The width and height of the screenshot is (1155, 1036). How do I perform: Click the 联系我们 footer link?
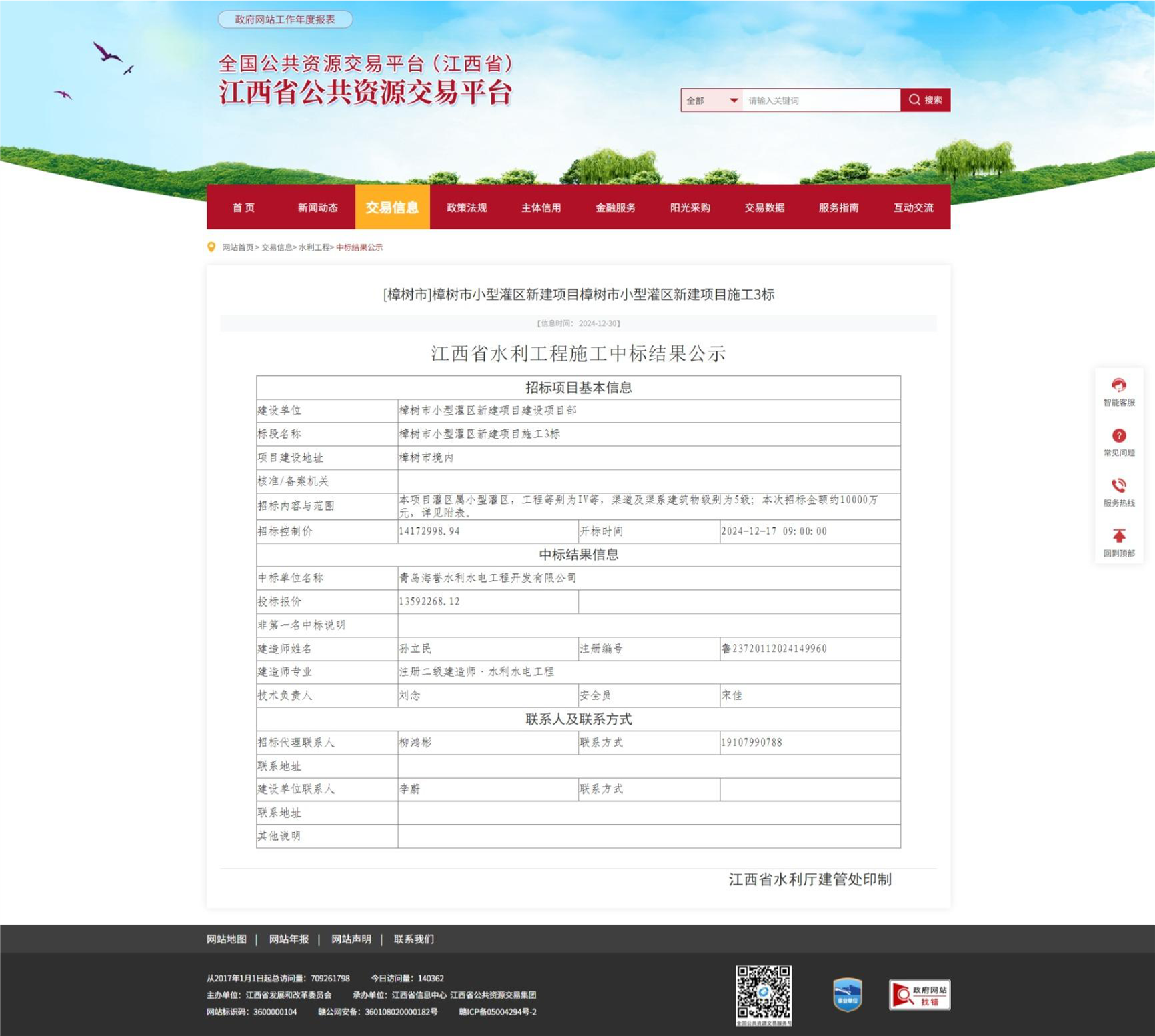tap(413, 939)
